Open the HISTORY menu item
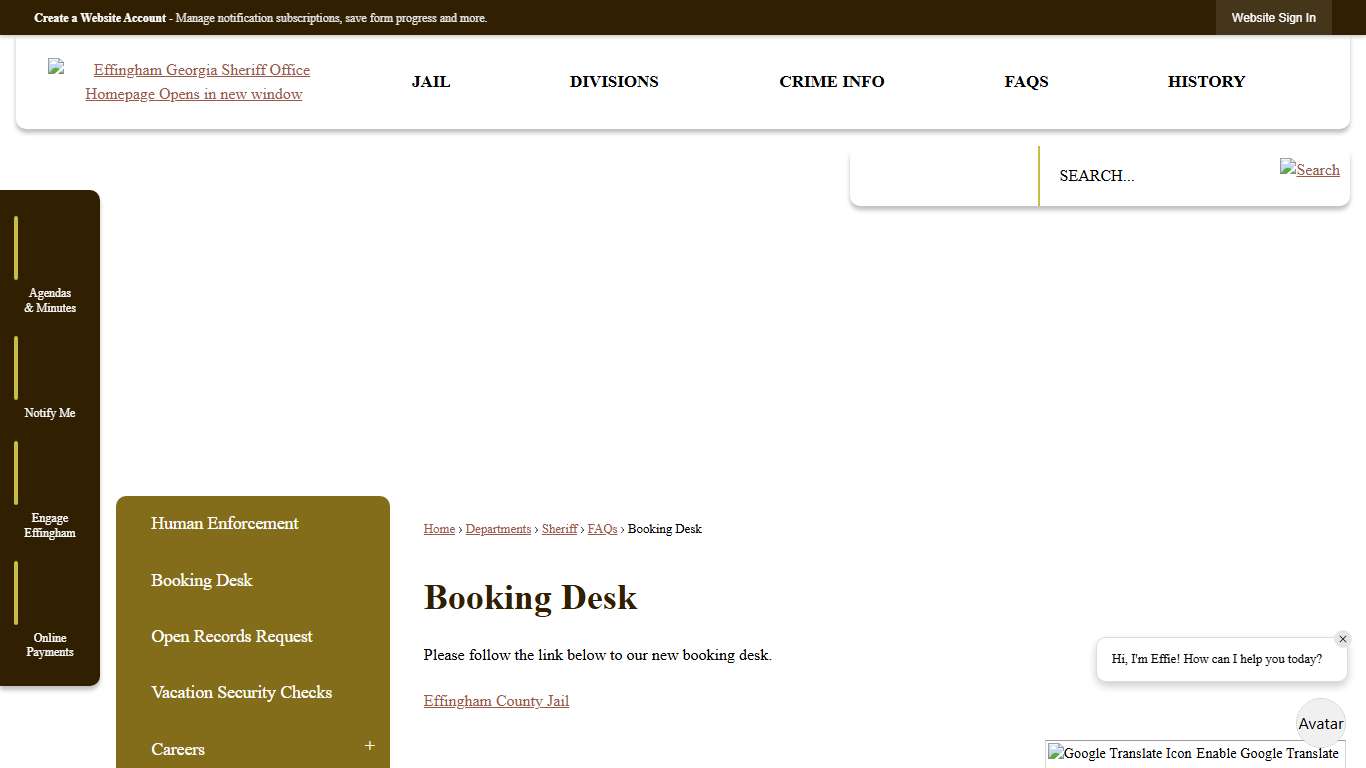Image resolution: width=1366 pixels, height=768 pixels. [x=1206, y=81]
